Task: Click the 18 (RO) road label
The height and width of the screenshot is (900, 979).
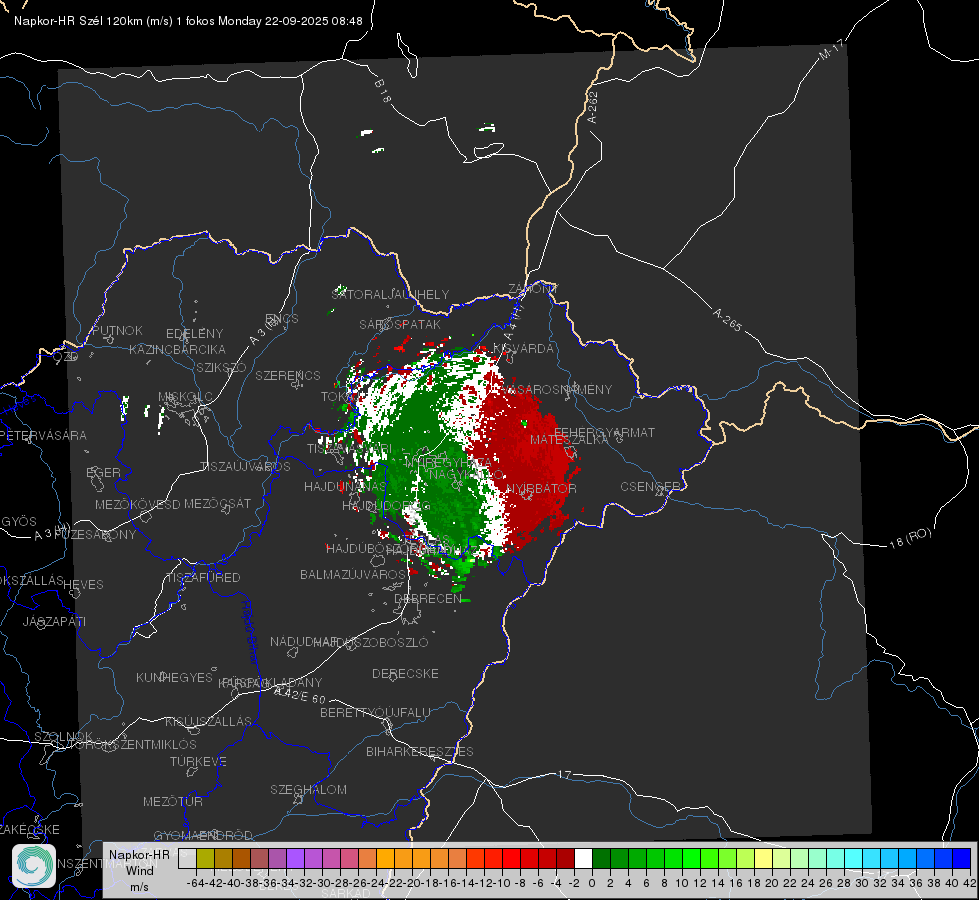Action: [910, 538]
